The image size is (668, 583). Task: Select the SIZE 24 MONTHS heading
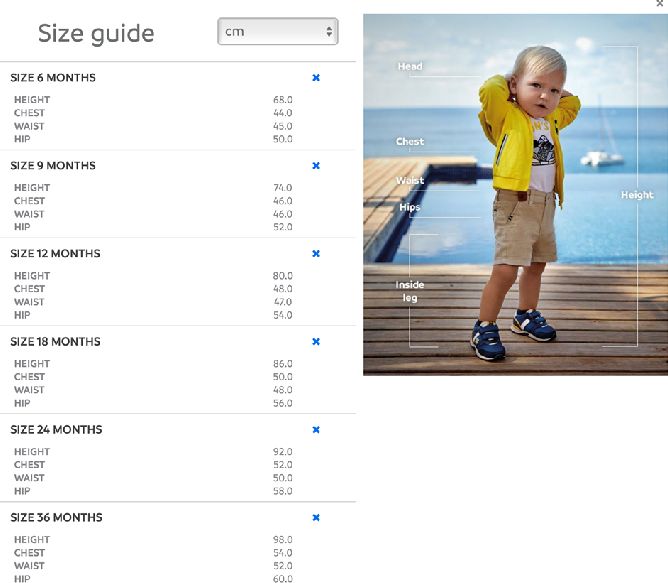click(56, 430)
